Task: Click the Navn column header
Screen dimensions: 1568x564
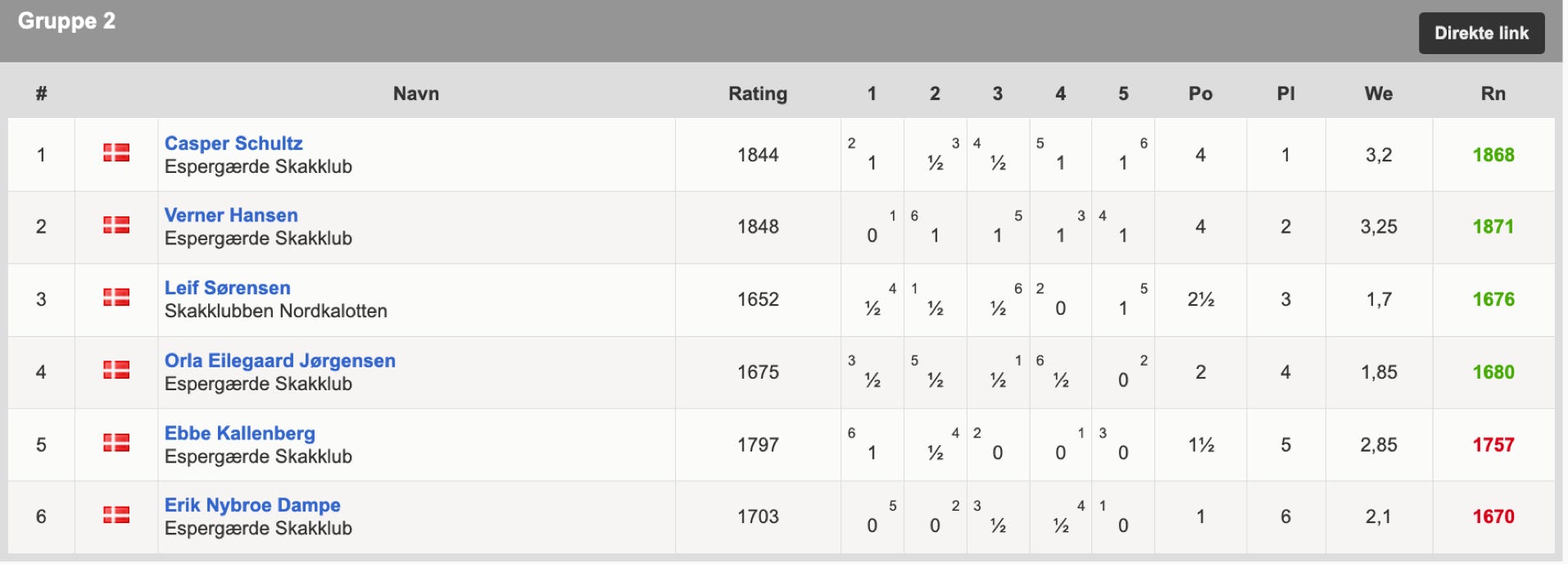Action: [x=416, y=93]
